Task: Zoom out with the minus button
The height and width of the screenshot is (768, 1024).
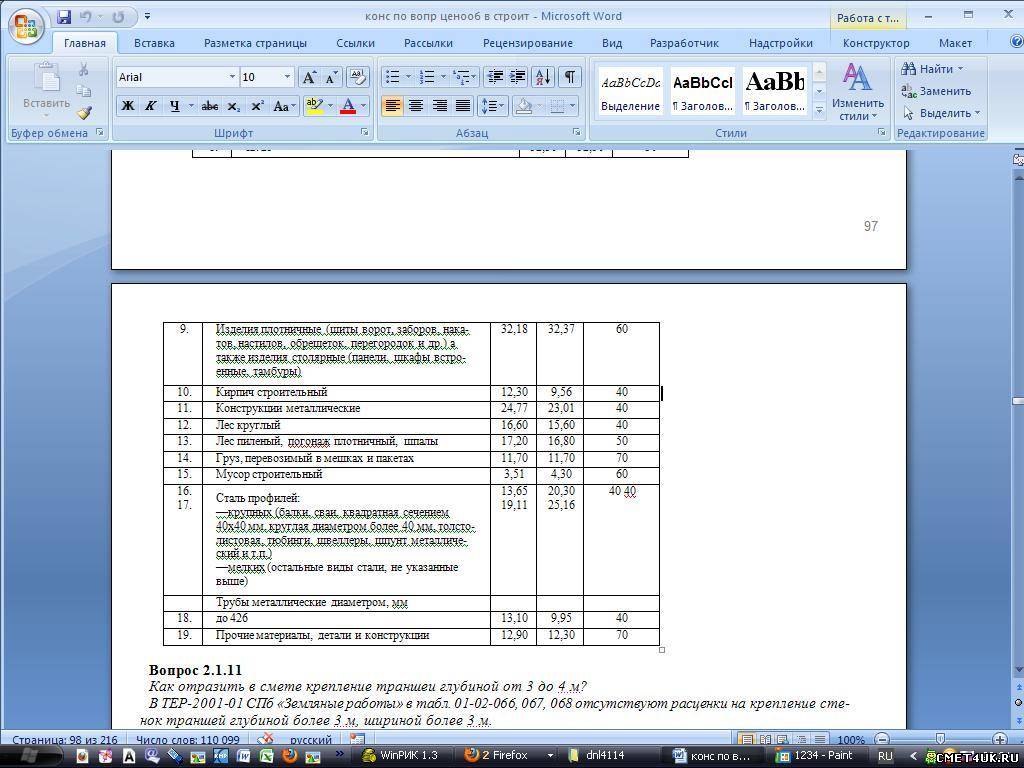Action: pyautogui.click(x=882, y=740)
